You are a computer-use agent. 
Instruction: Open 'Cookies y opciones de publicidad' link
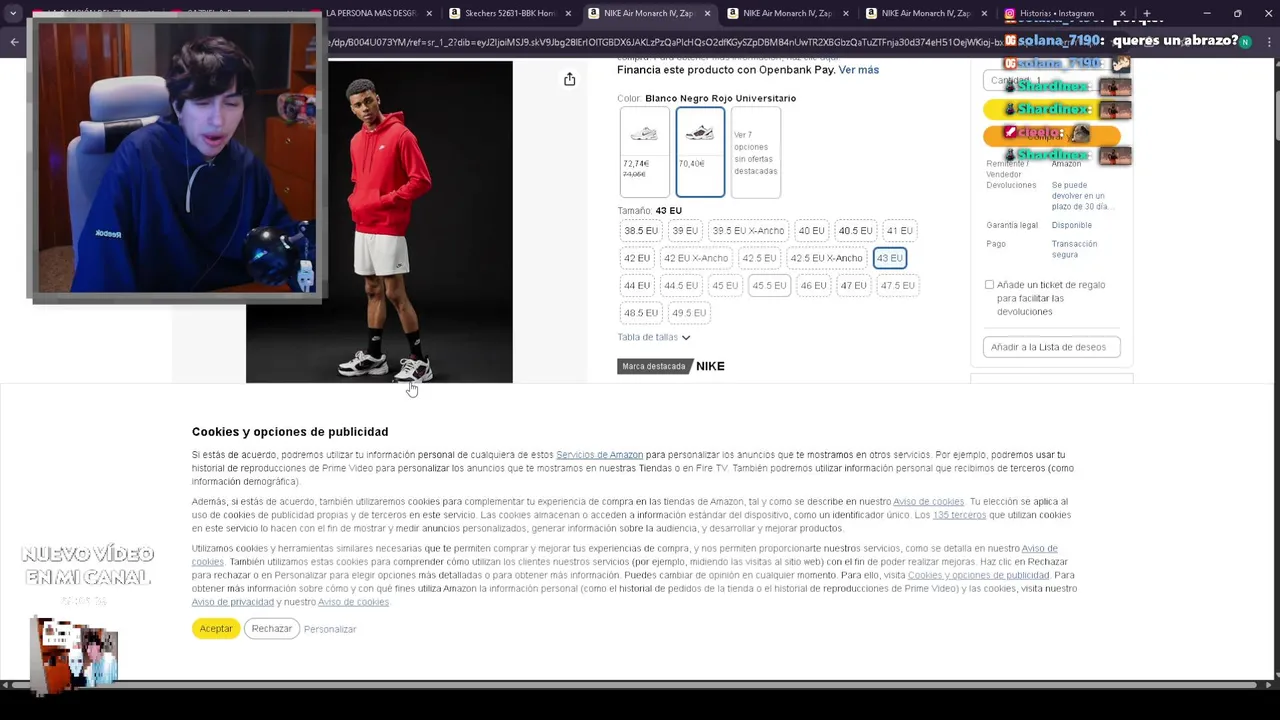978,575
